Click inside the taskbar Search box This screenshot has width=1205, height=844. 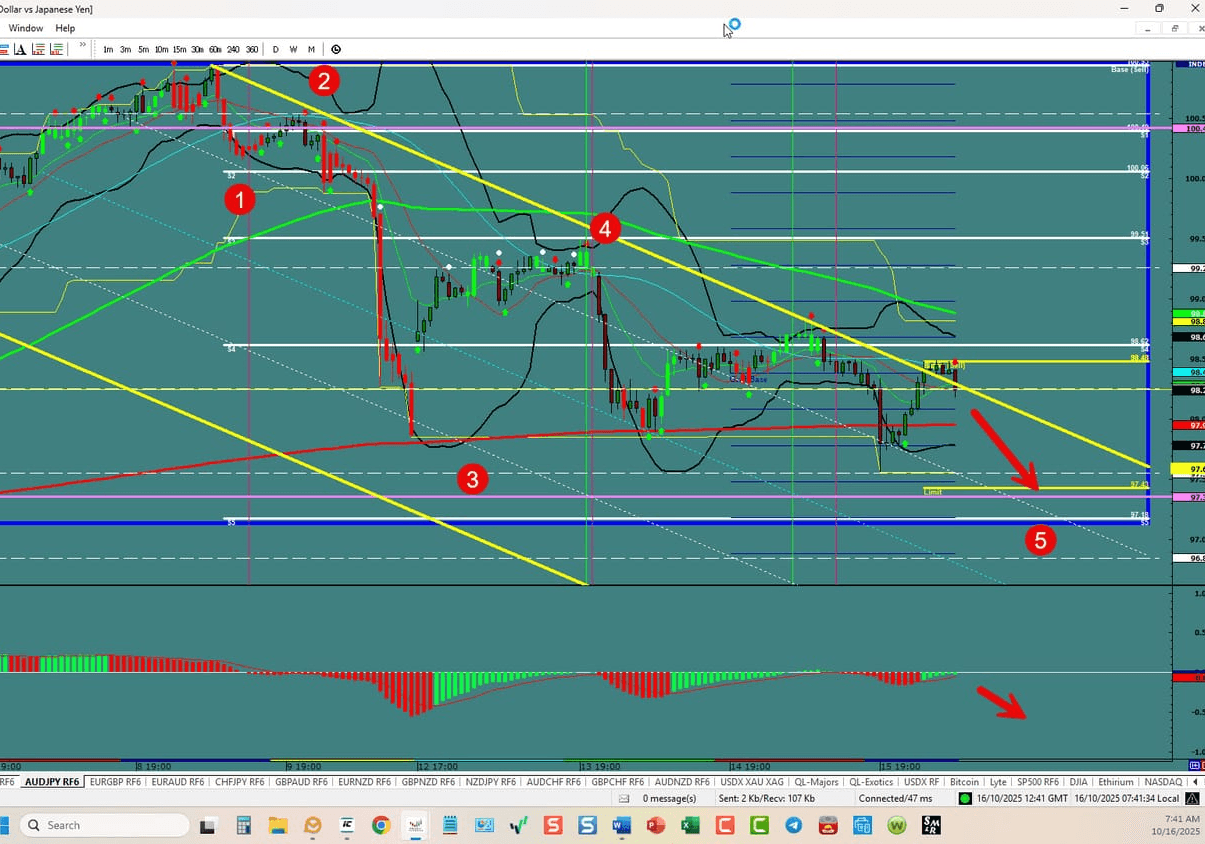(100, 825)
